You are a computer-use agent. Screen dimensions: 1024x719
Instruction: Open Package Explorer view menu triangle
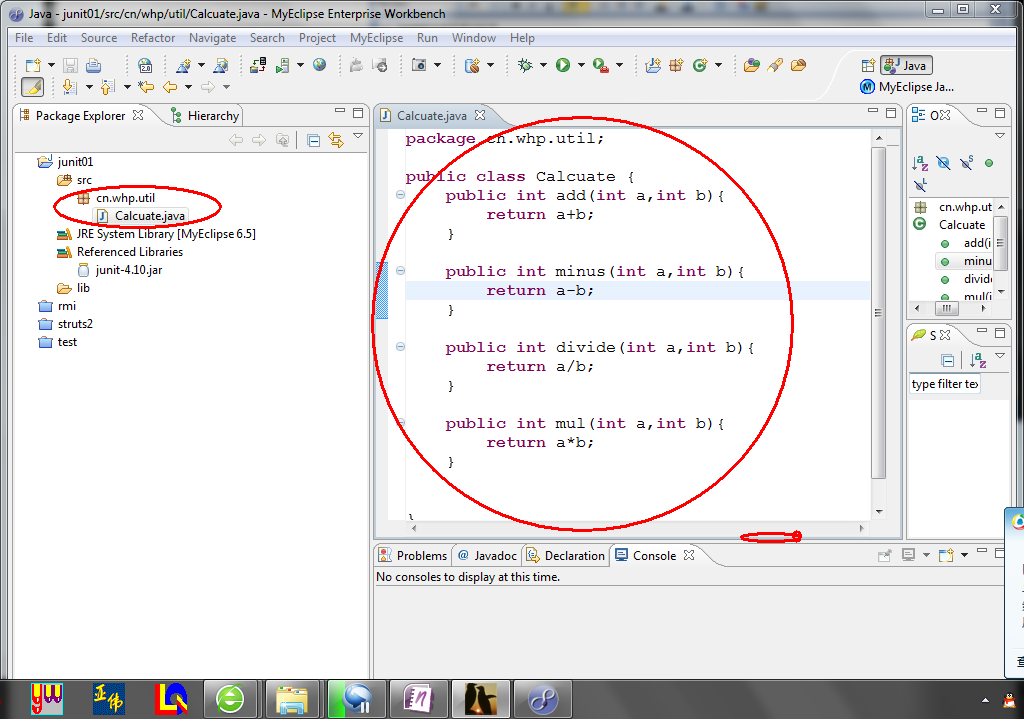pyautogui.click(x=358, y=136)
